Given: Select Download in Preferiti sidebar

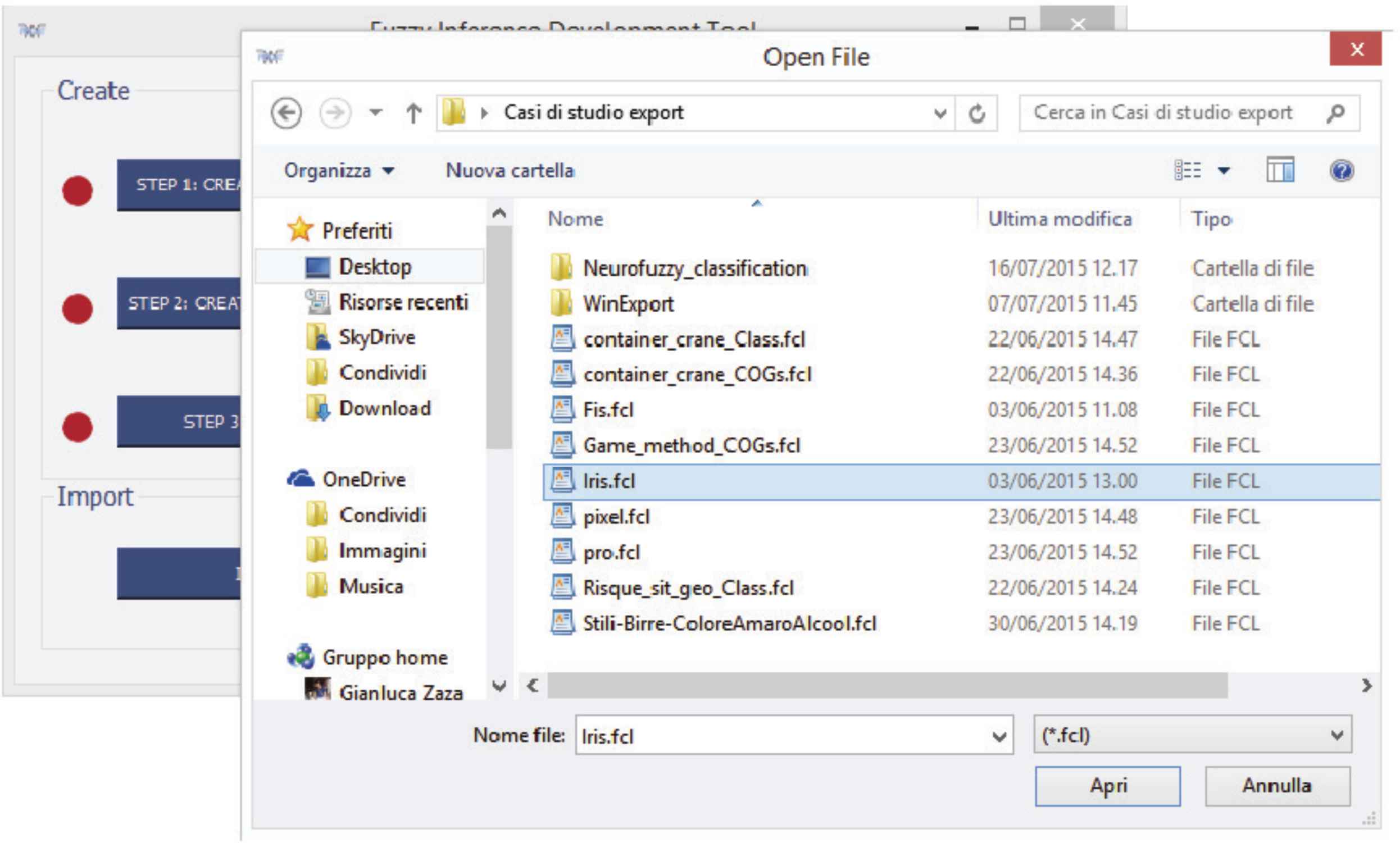Looking at the screenshot, I should 385,408.
